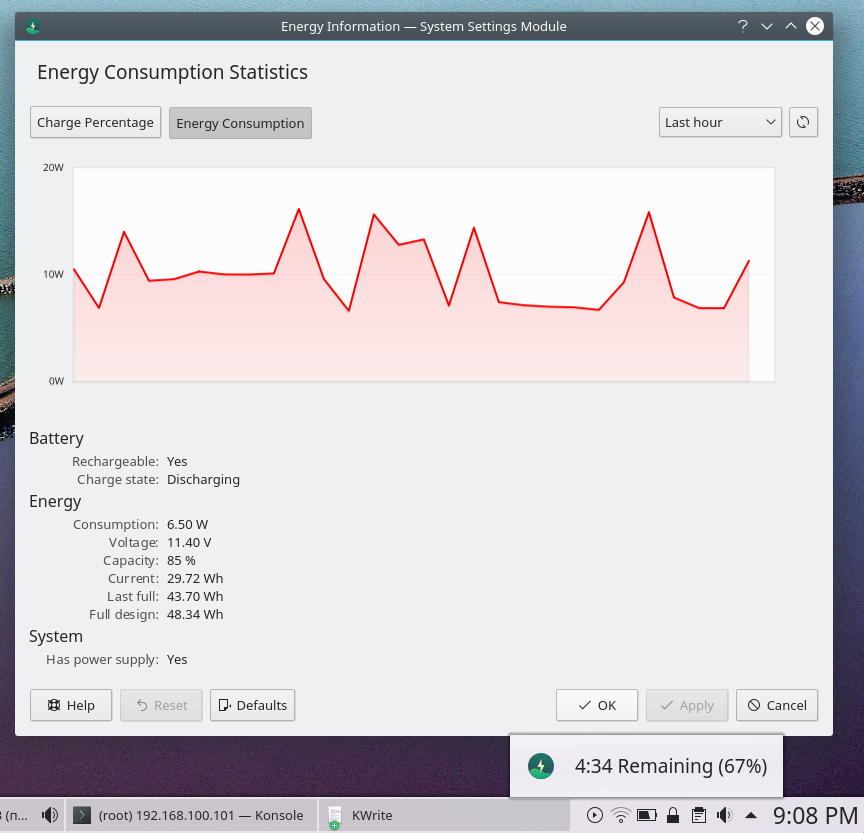Select the Energy Consumption graph button
This screenshot has width=864, height=833.
tap(240, 123)
